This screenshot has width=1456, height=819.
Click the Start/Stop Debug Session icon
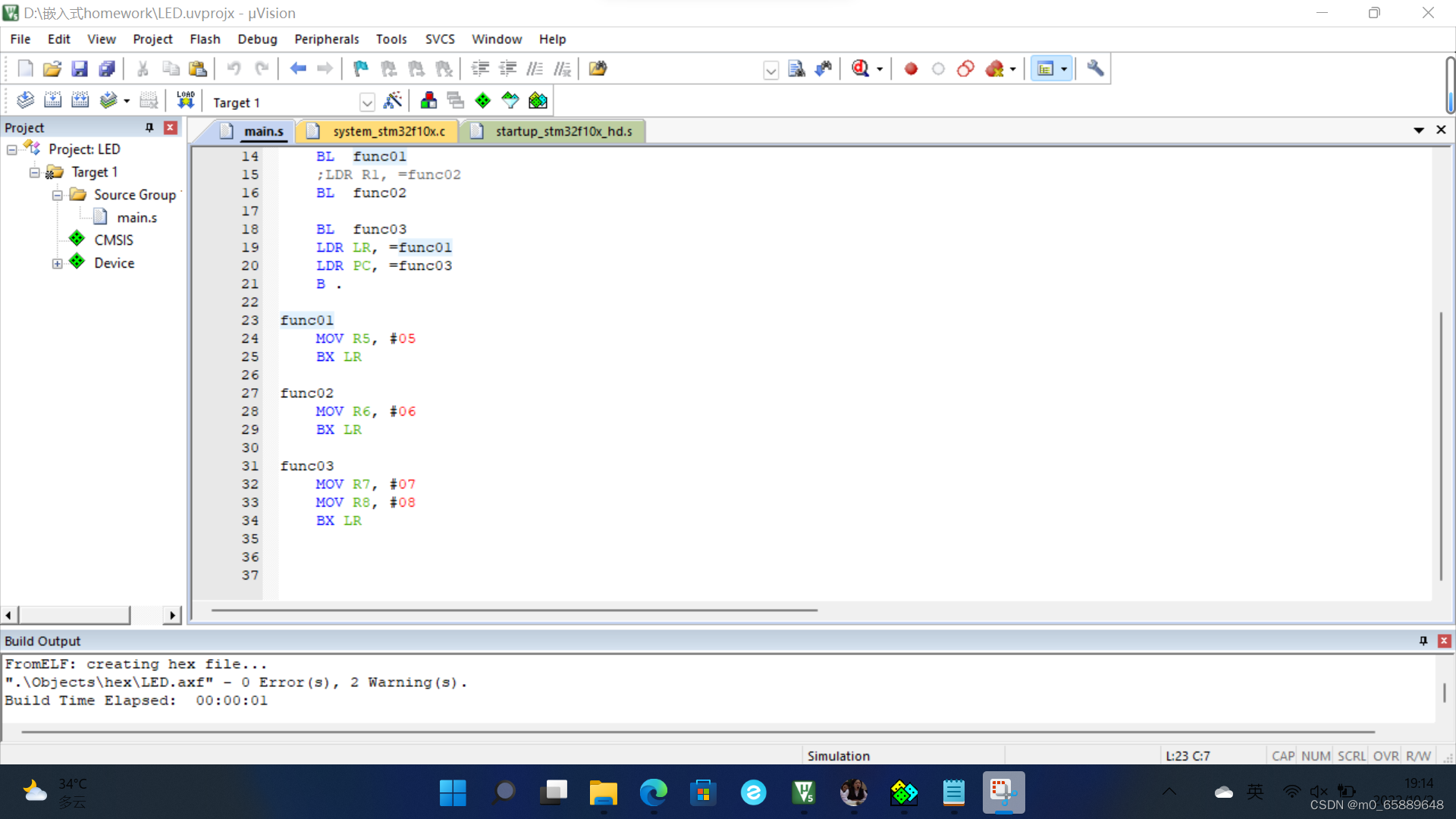point(860,69)
